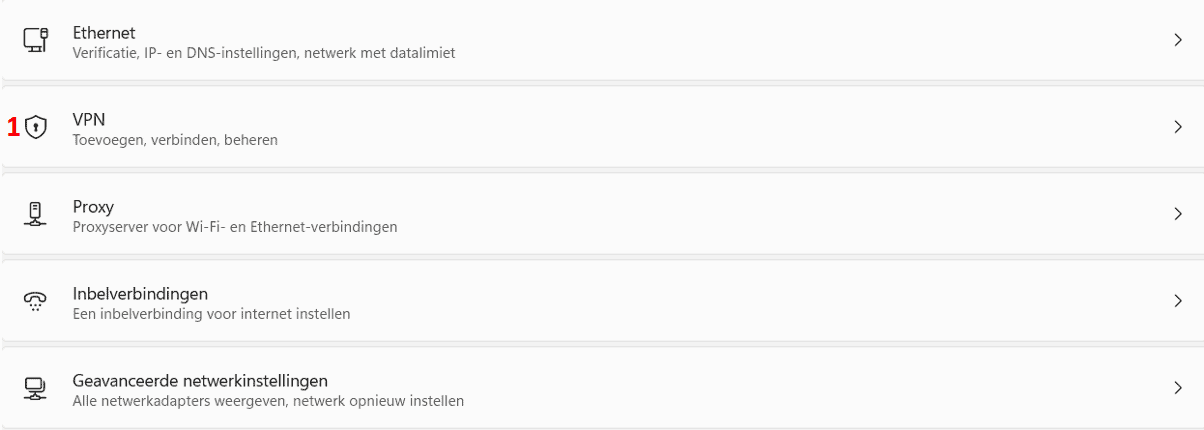Image resolution: width=1204 pixels, height=430 pixels.
Task: Click 'Een inbelverbinding voor internet instellen' text
Action: pyautogui.click(x=211, y=314)
